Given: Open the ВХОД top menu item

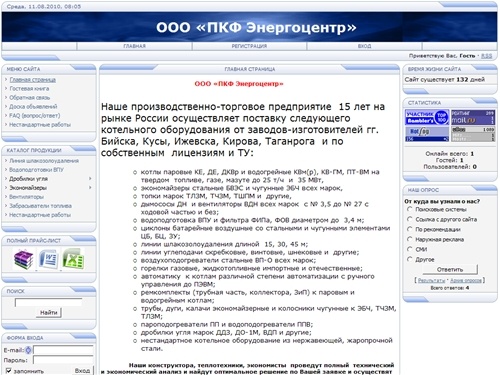Looking at the screenshot, I should tap(364, 46).
